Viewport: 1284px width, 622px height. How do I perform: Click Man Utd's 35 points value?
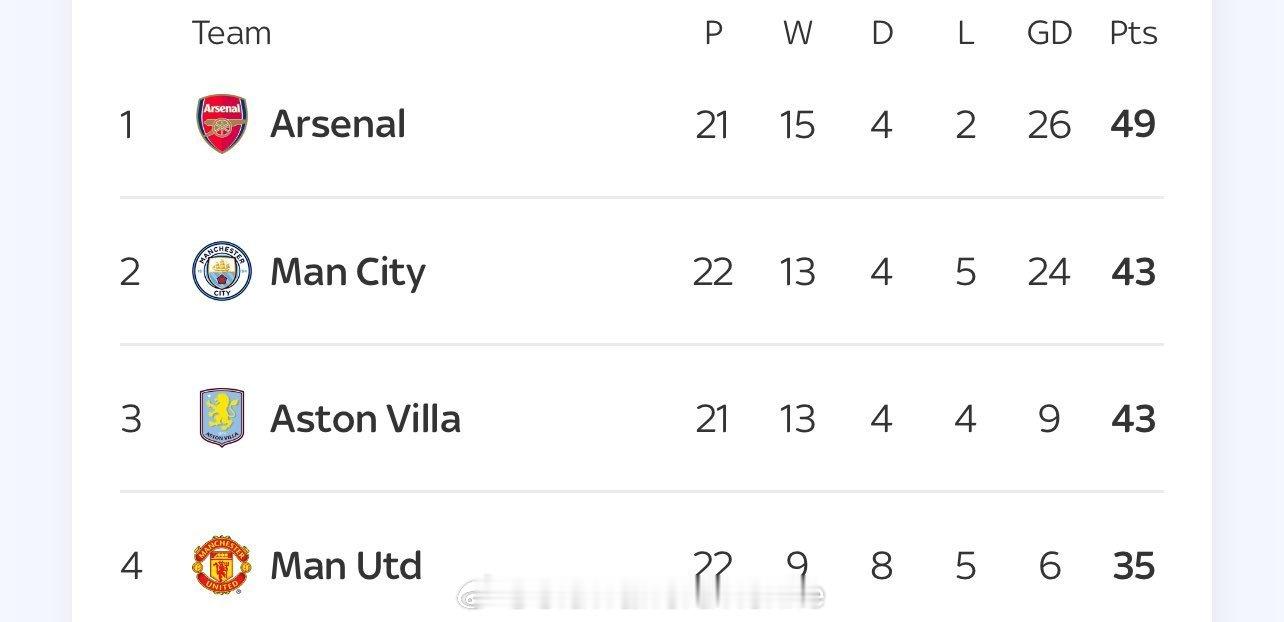(x=1133, y=566)
